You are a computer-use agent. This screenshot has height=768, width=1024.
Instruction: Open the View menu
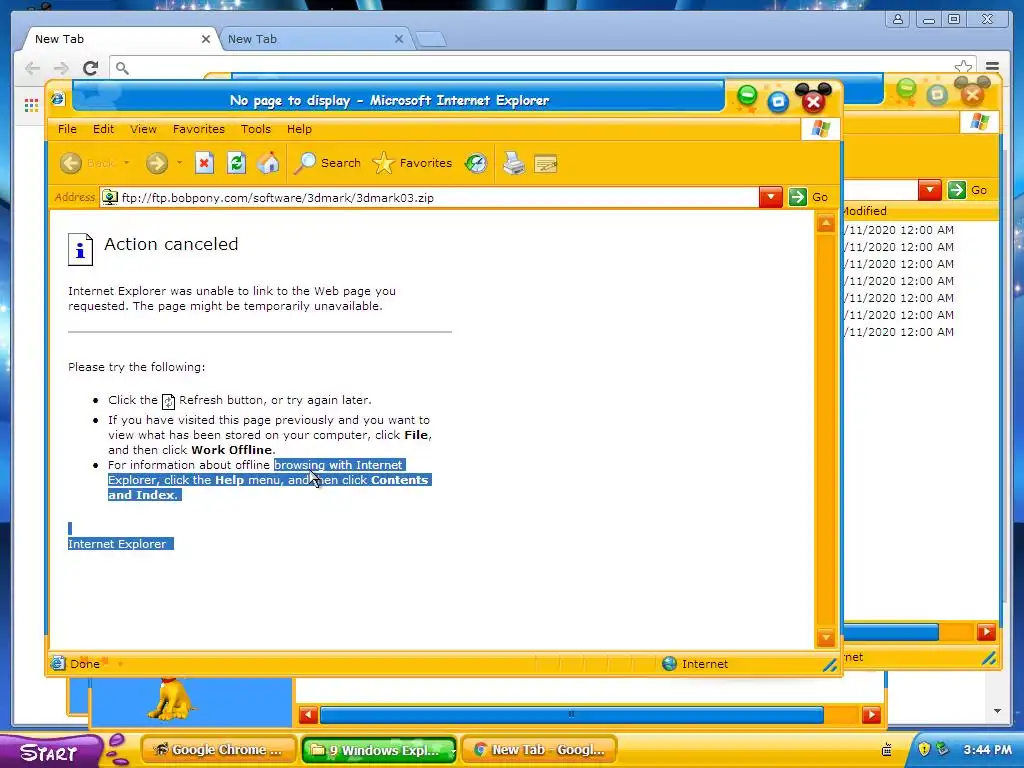pyautogui.click(x=143, y=129)
